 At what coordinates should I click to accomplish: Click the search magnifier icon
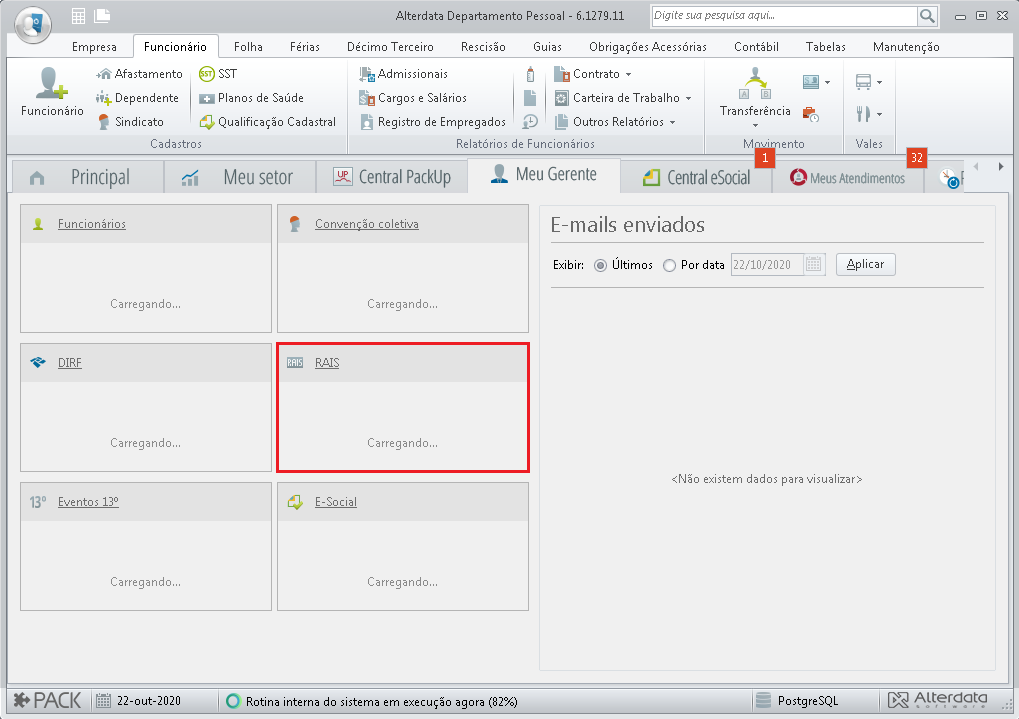pos(927,16)
